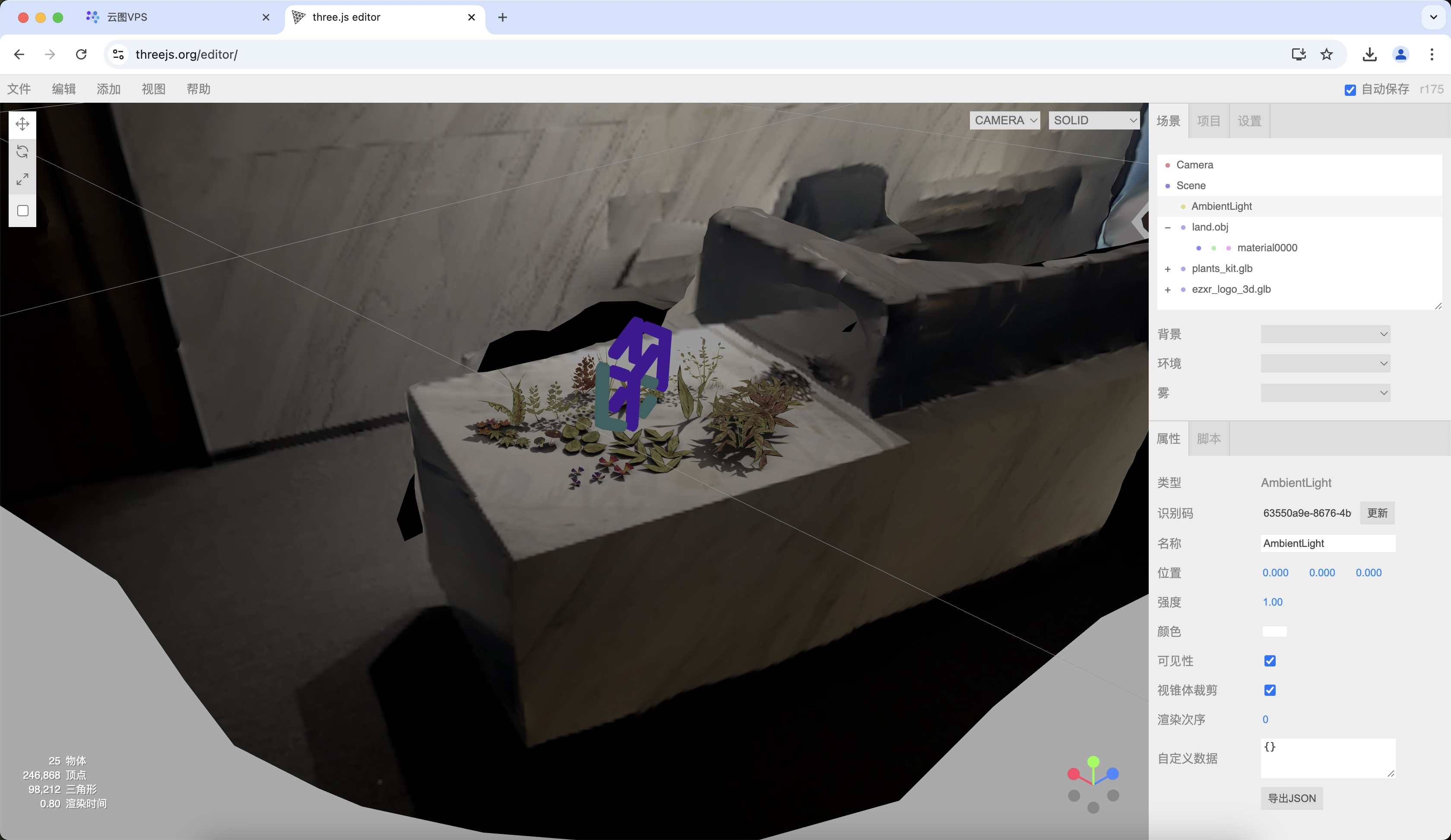Select the translate (move) tool
Viewport: 1451px width, 840px height.
22,124
